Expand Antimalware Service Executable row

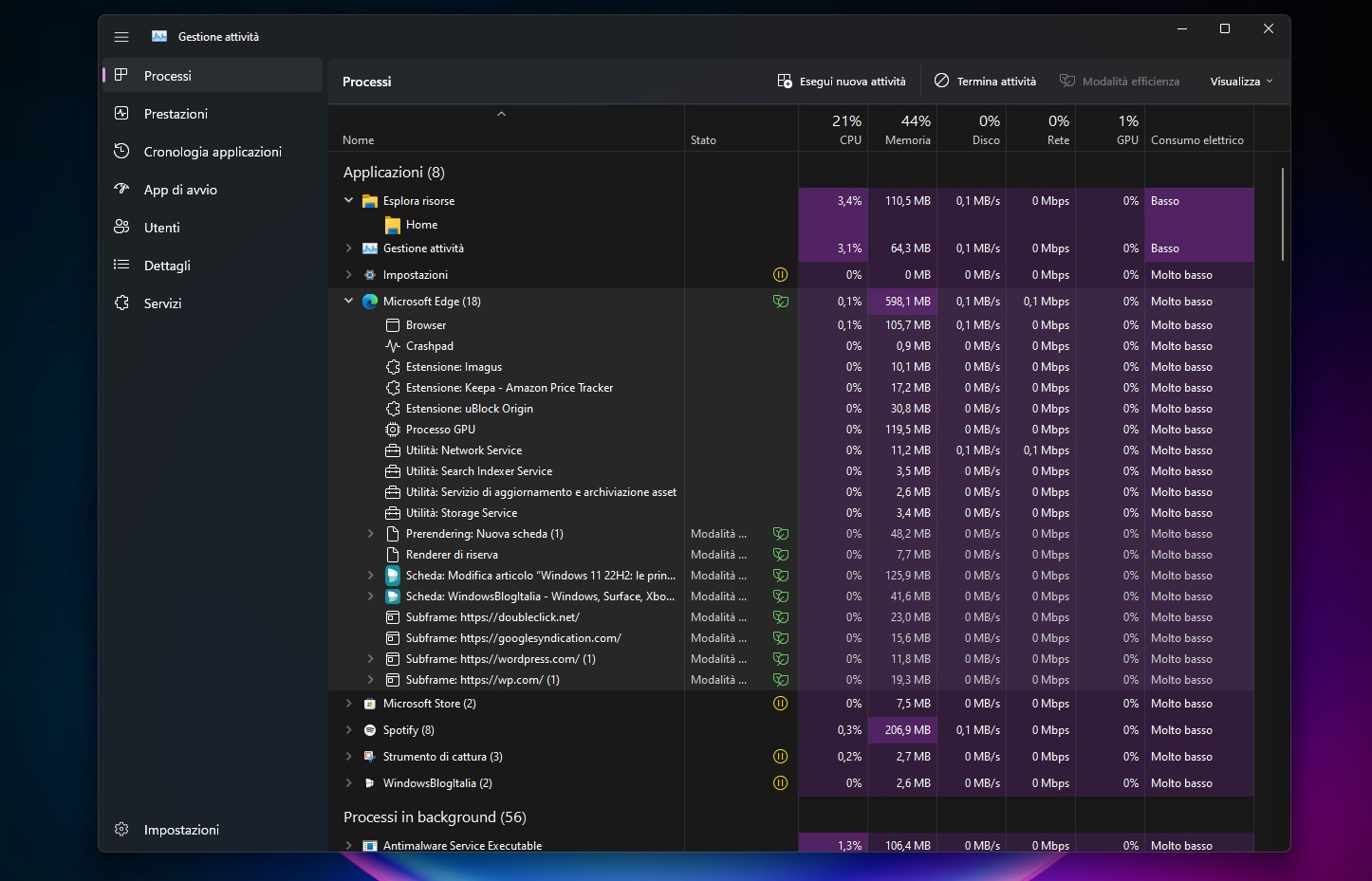pos(348,845)
